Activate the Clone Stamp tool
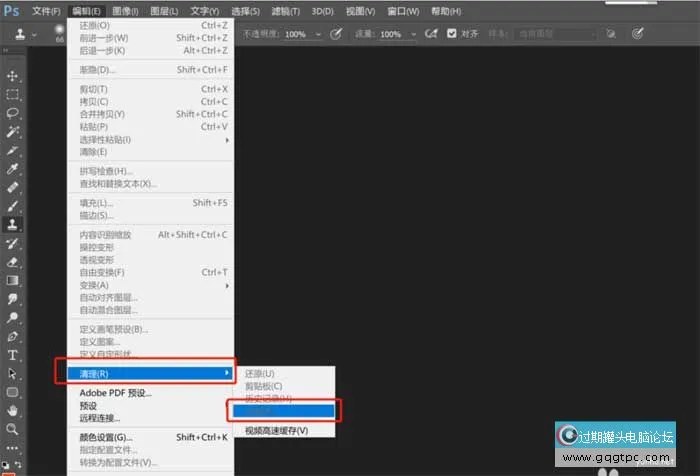The width and height of the screenshot is (700, 476). tap(13, 224)
